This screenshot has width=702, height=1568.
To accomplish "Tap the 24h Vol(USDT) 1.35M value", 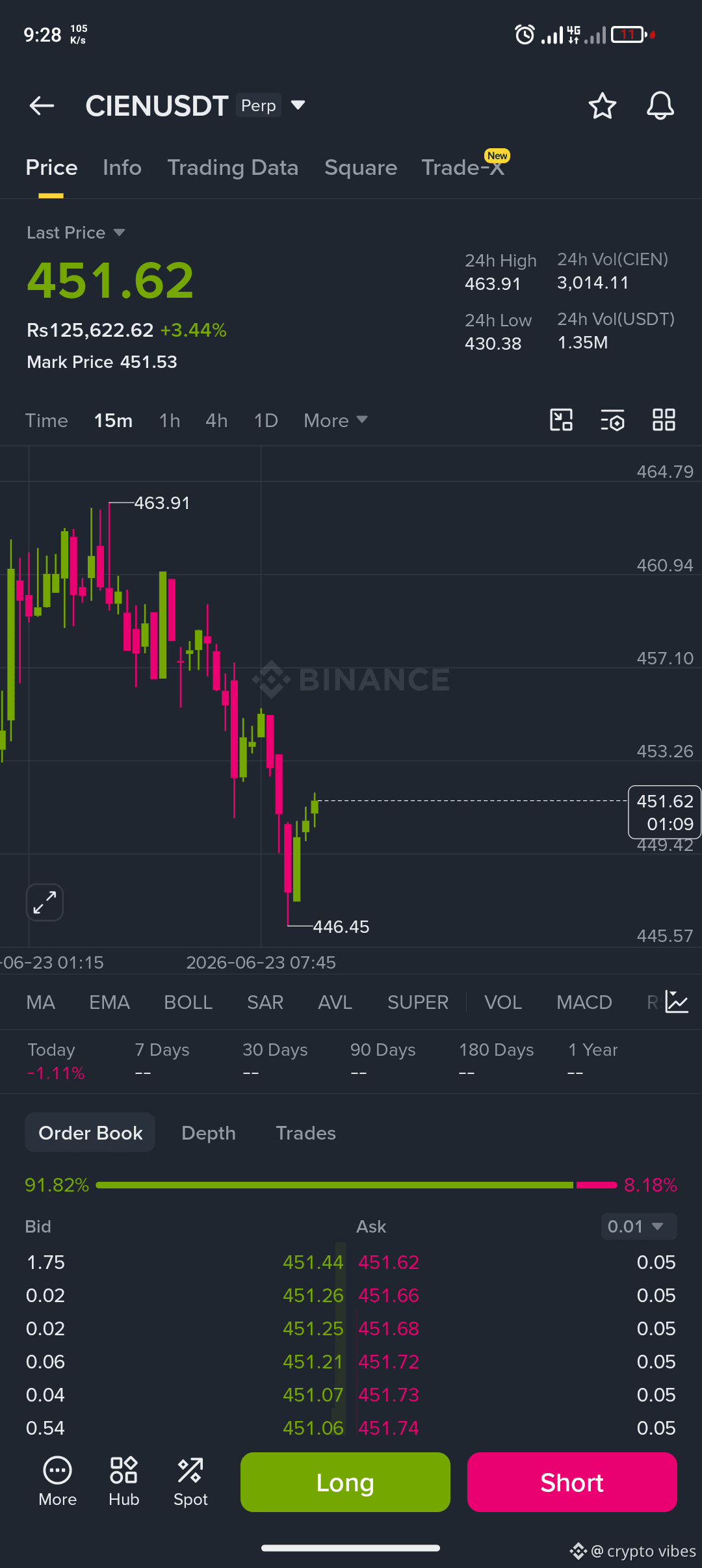I will (582, 343).
